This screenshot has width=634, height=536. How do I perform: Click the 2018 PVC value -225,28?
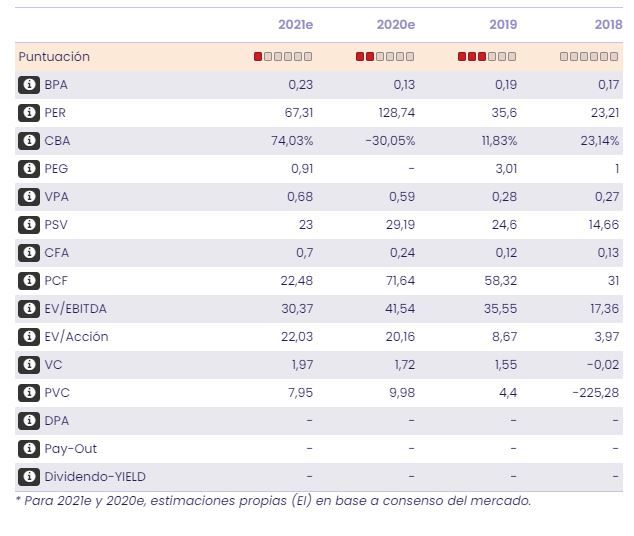click(596, 393)
